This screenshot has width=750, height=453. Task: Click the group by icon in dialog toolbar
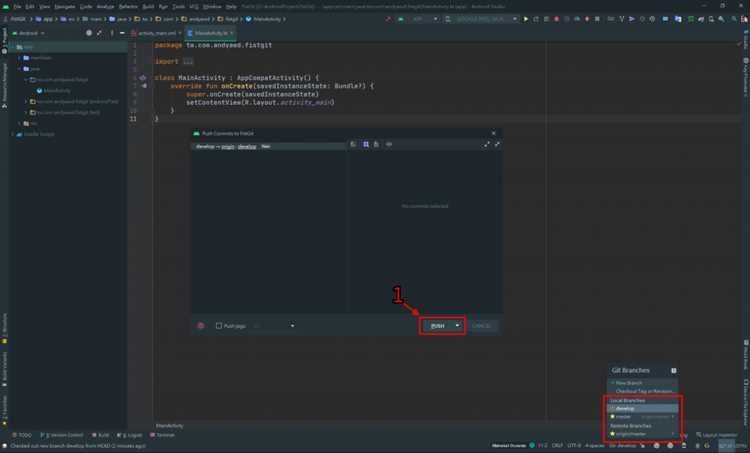tap(366, 144)
